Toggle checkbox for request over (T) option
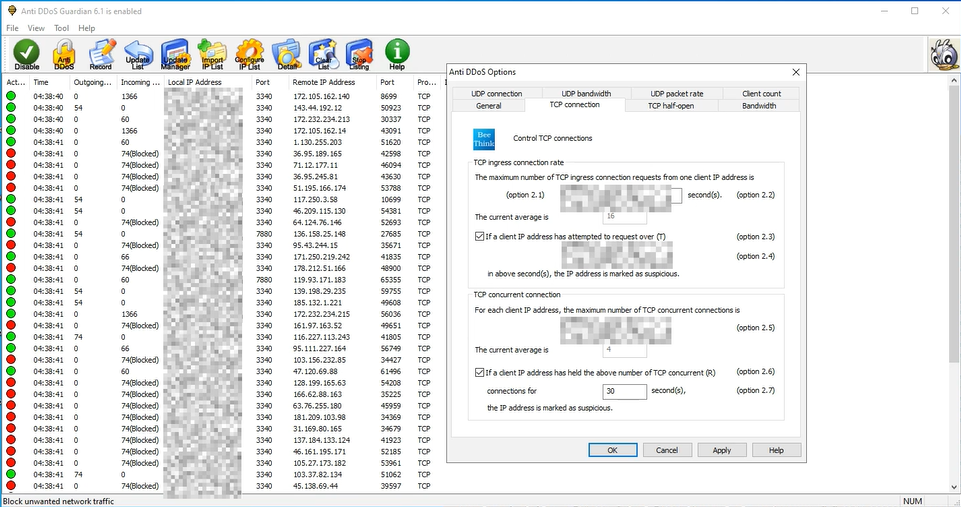Viewport: 961px width, 507px height. pos(479,236)
